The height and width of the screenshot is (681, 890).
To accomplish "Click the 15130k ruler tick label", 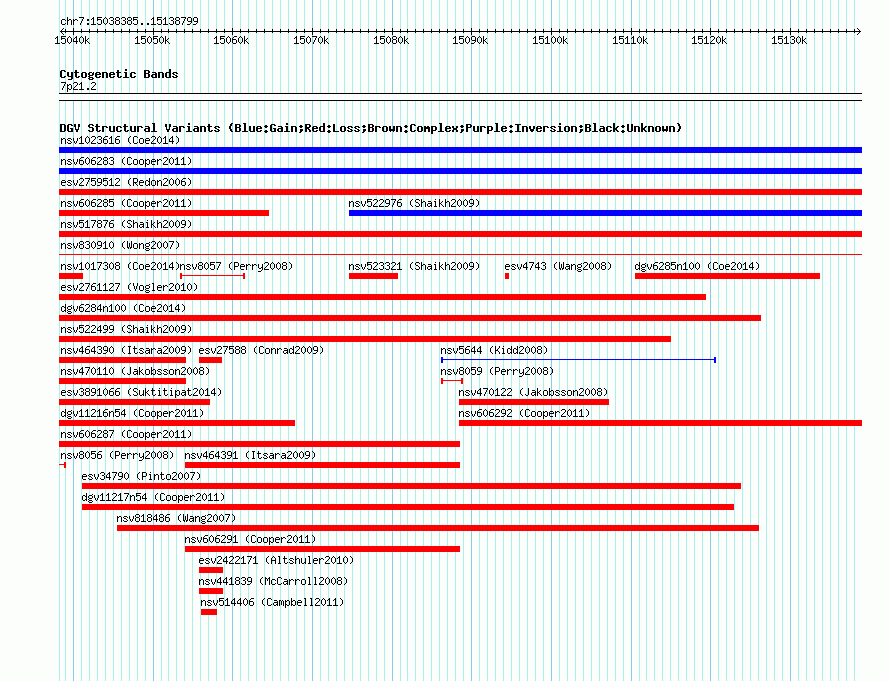I will pos(789,40).
